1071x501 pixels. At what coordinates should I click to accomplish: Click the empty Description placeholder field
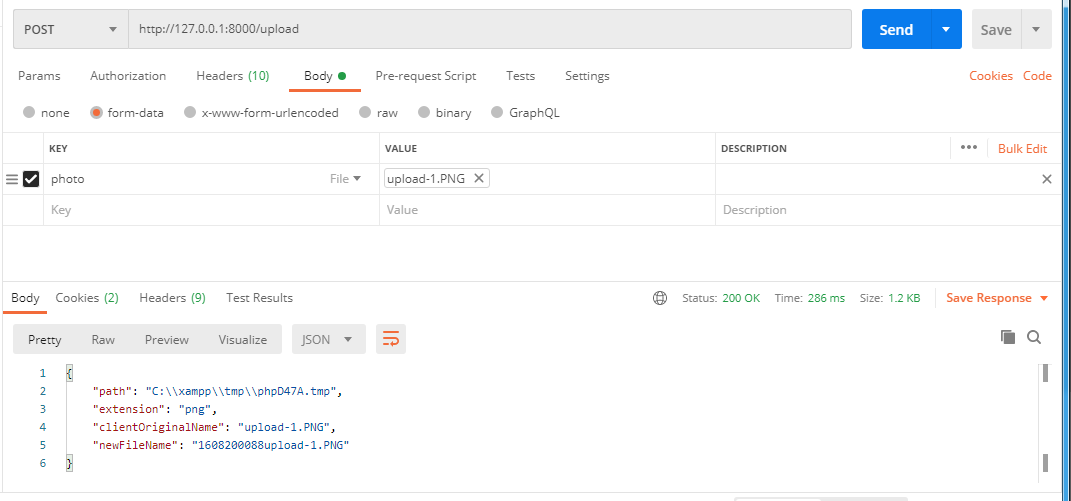tap(888, 210)
